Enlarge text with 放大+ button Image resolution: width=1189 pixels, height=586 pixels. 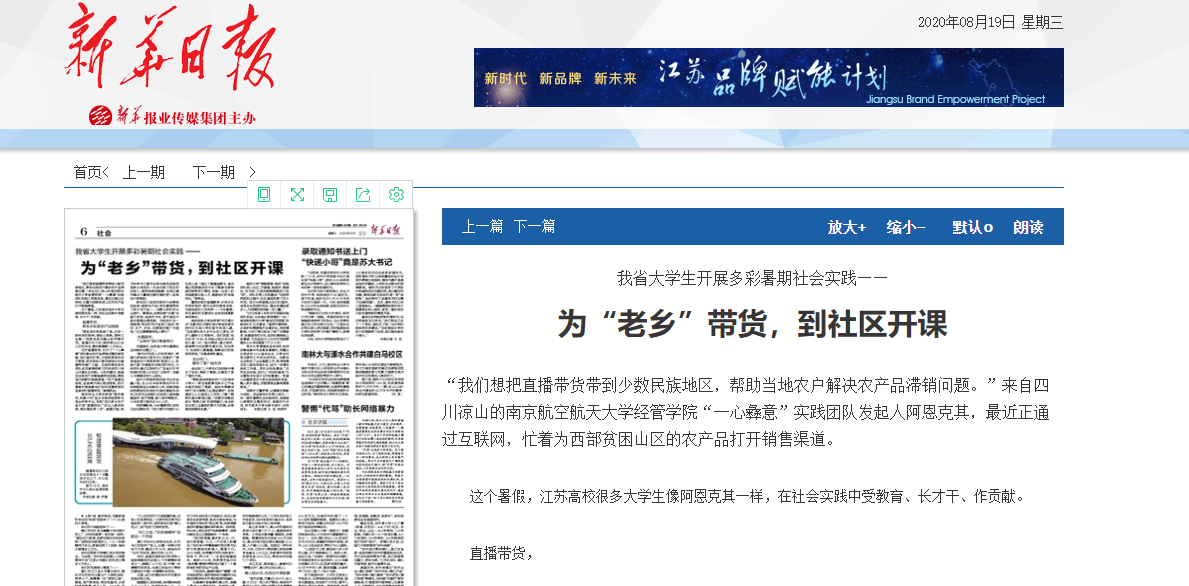846,227
